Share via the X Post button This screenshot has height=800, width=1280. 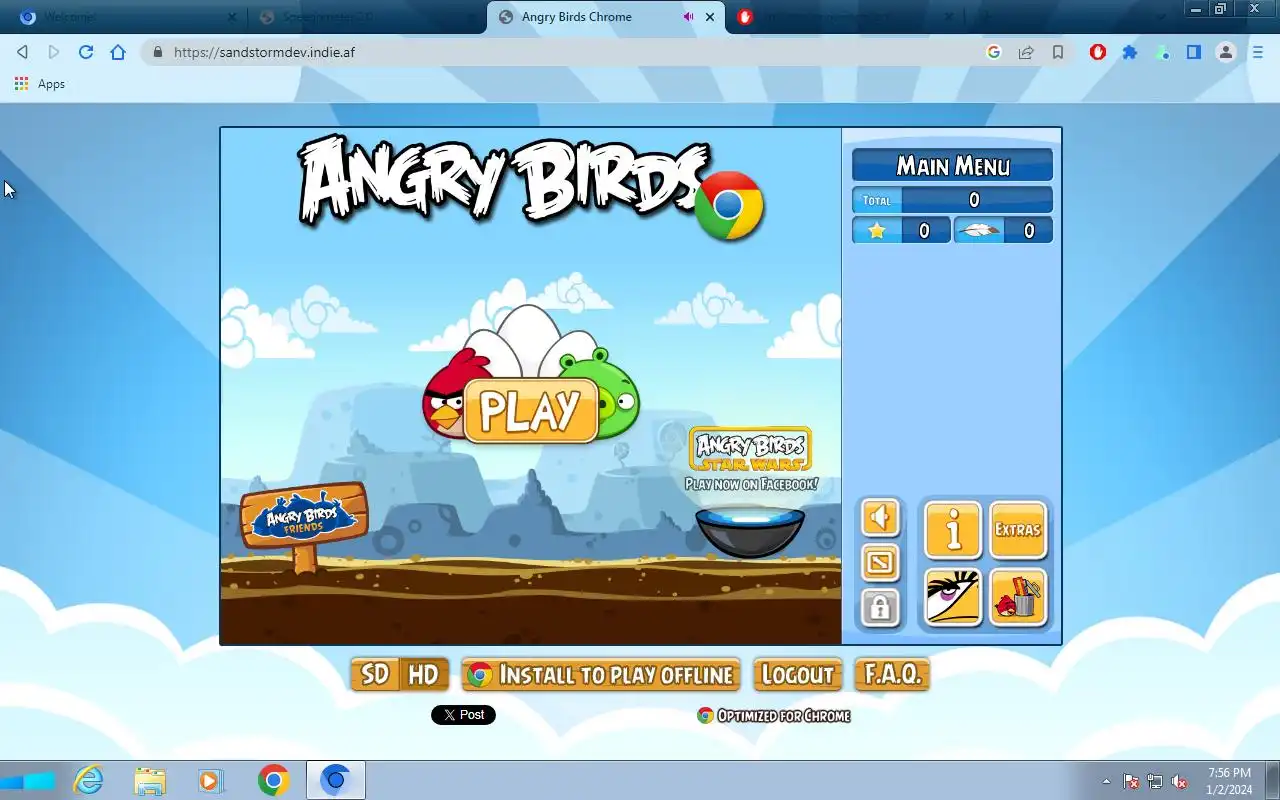click(463, 715)
